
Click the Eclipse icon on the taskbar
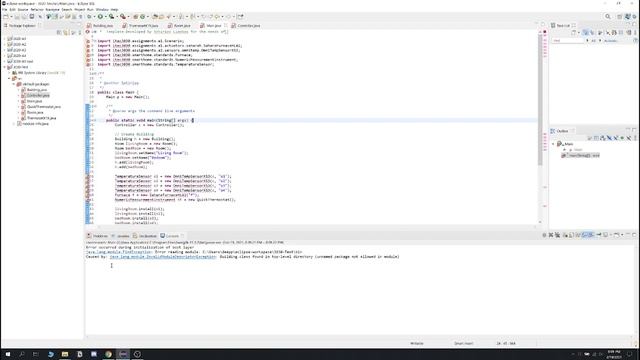tap(123, 354)
